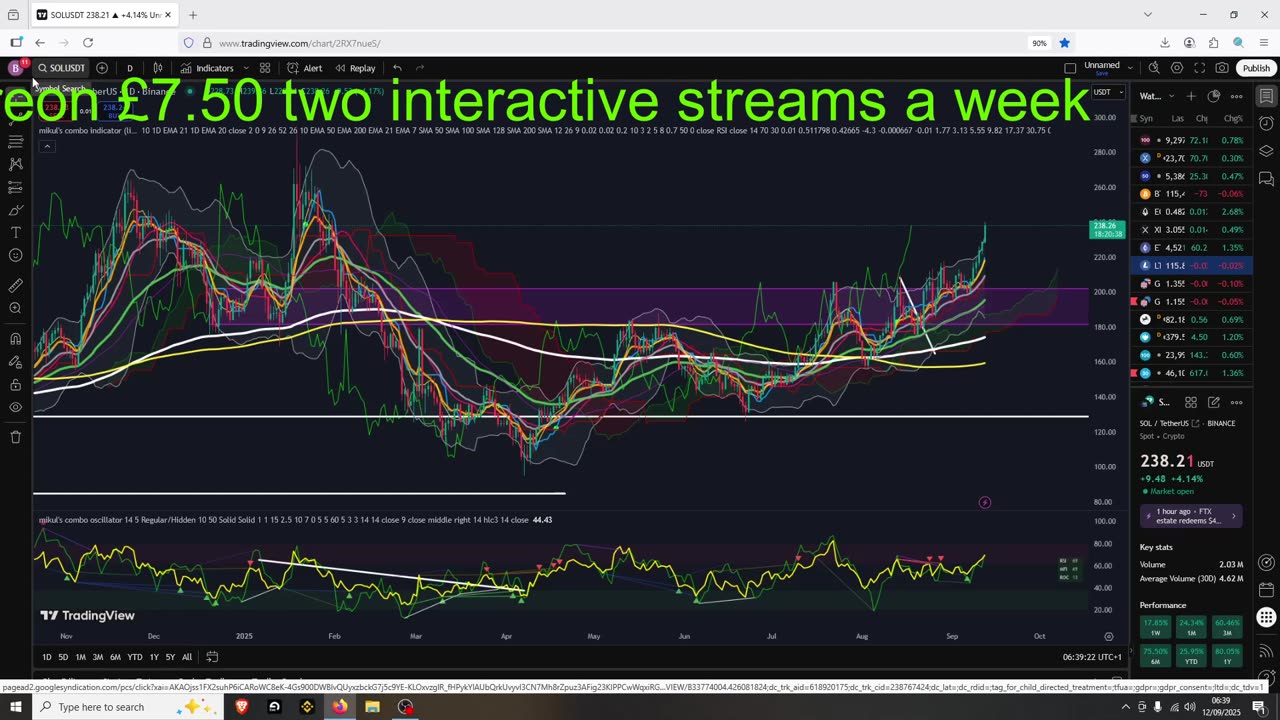Screen dimensions: 1280x720
Task: Select the Brush drawing tool
Action: click(15, 210)
